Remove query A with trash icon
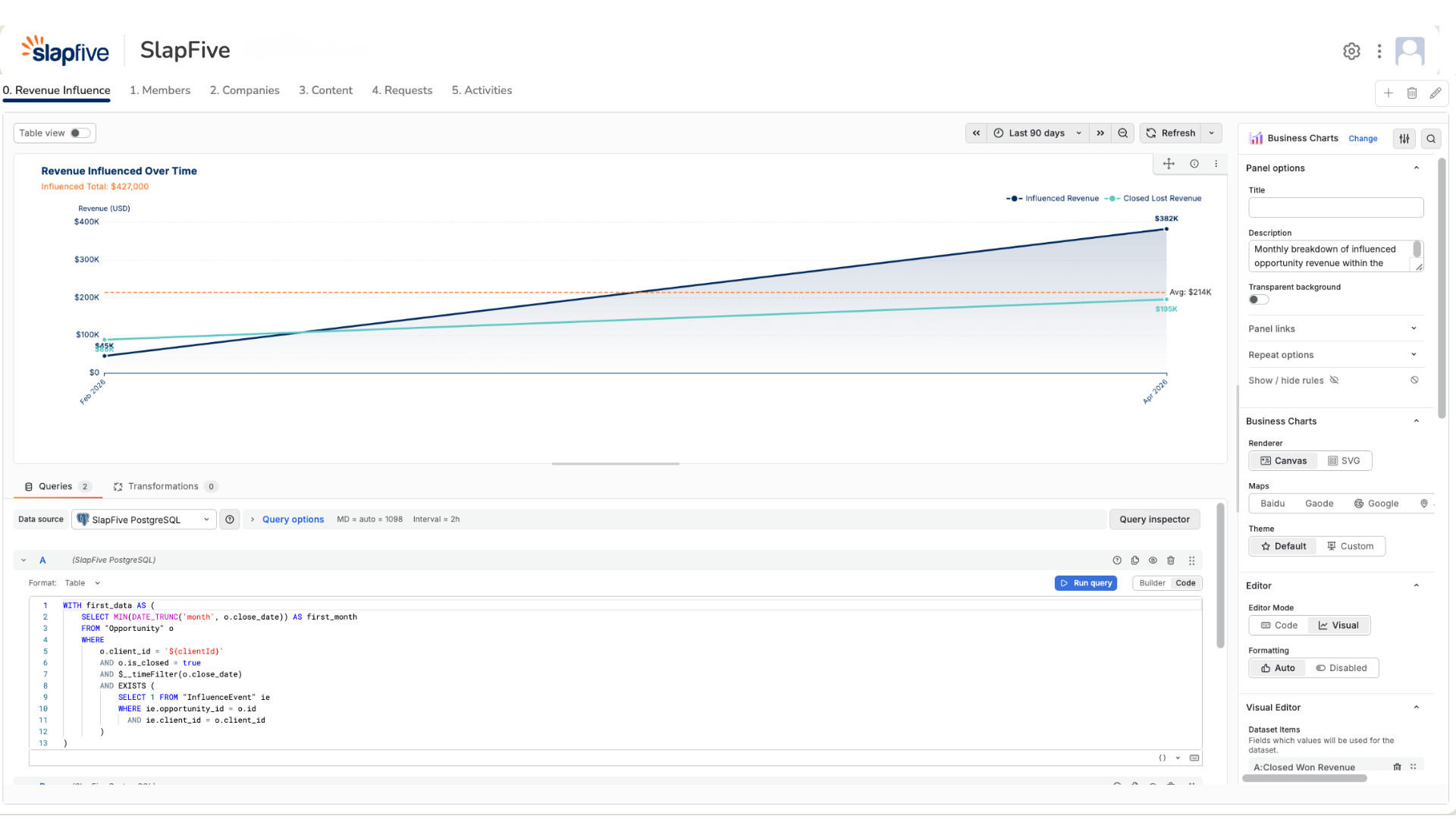 point(1171,560)
